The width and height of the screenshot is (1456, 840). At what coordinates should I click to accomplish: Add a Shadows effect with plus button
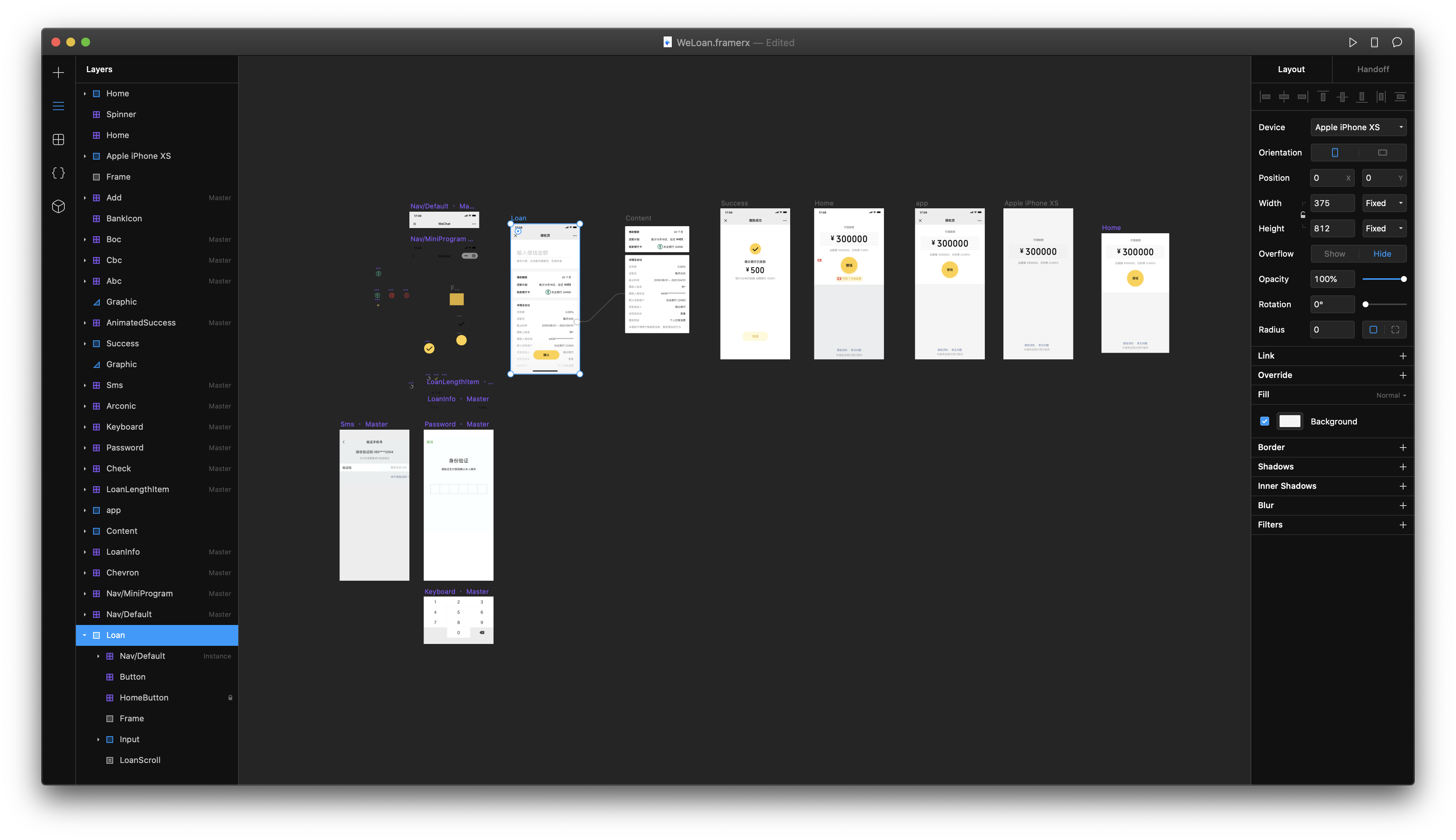[x=1402, y=467]
